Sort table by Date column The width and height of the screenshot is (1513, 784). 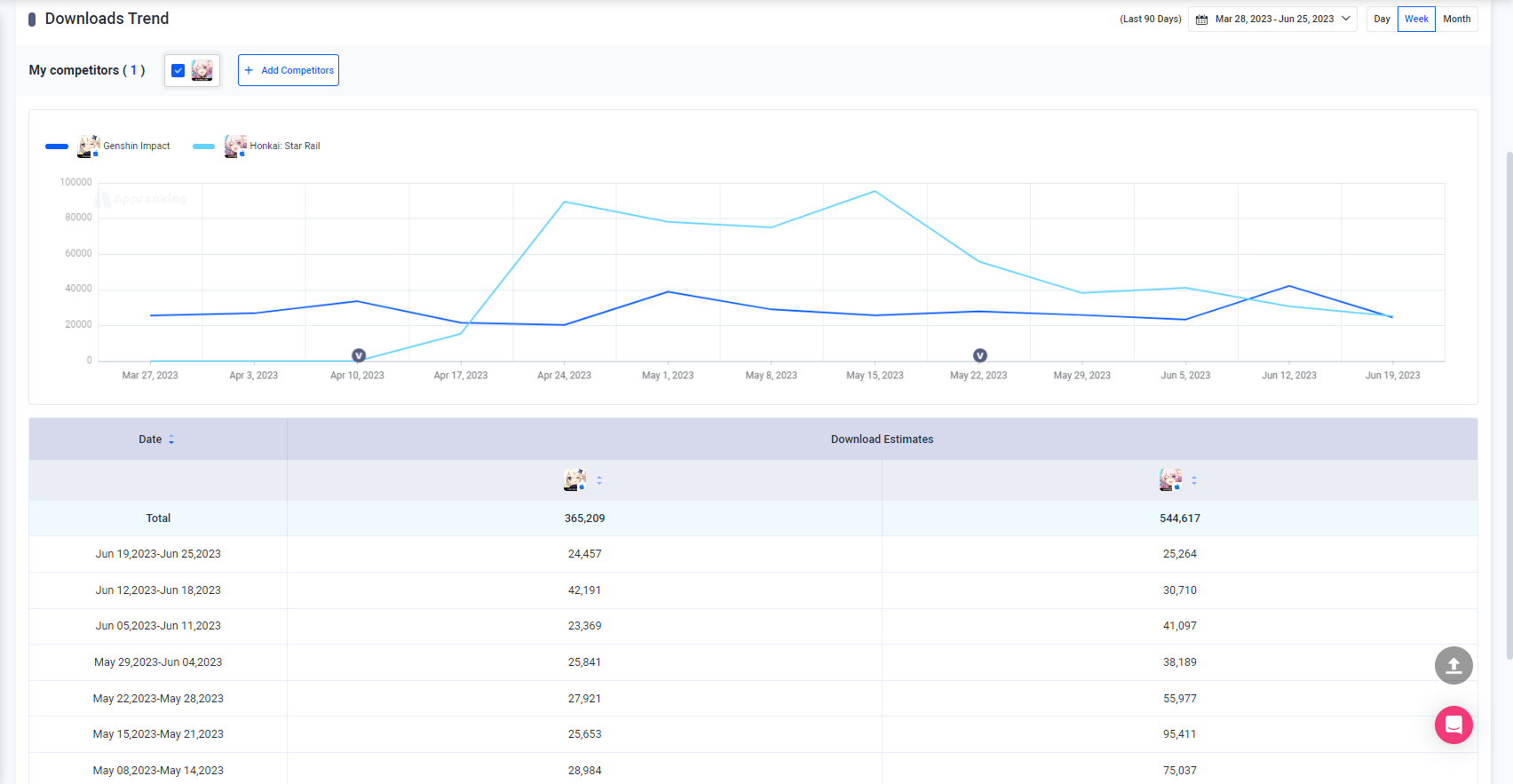pyautogui.click(x=171, y=440)
